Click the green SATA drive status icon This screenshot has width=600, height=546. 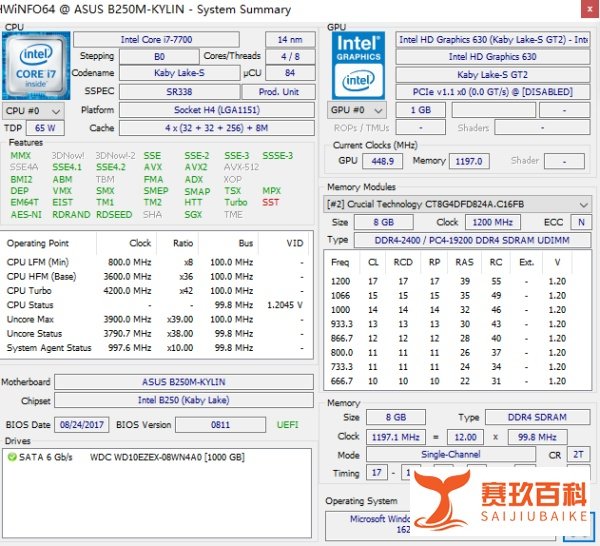tap(12, 457)
